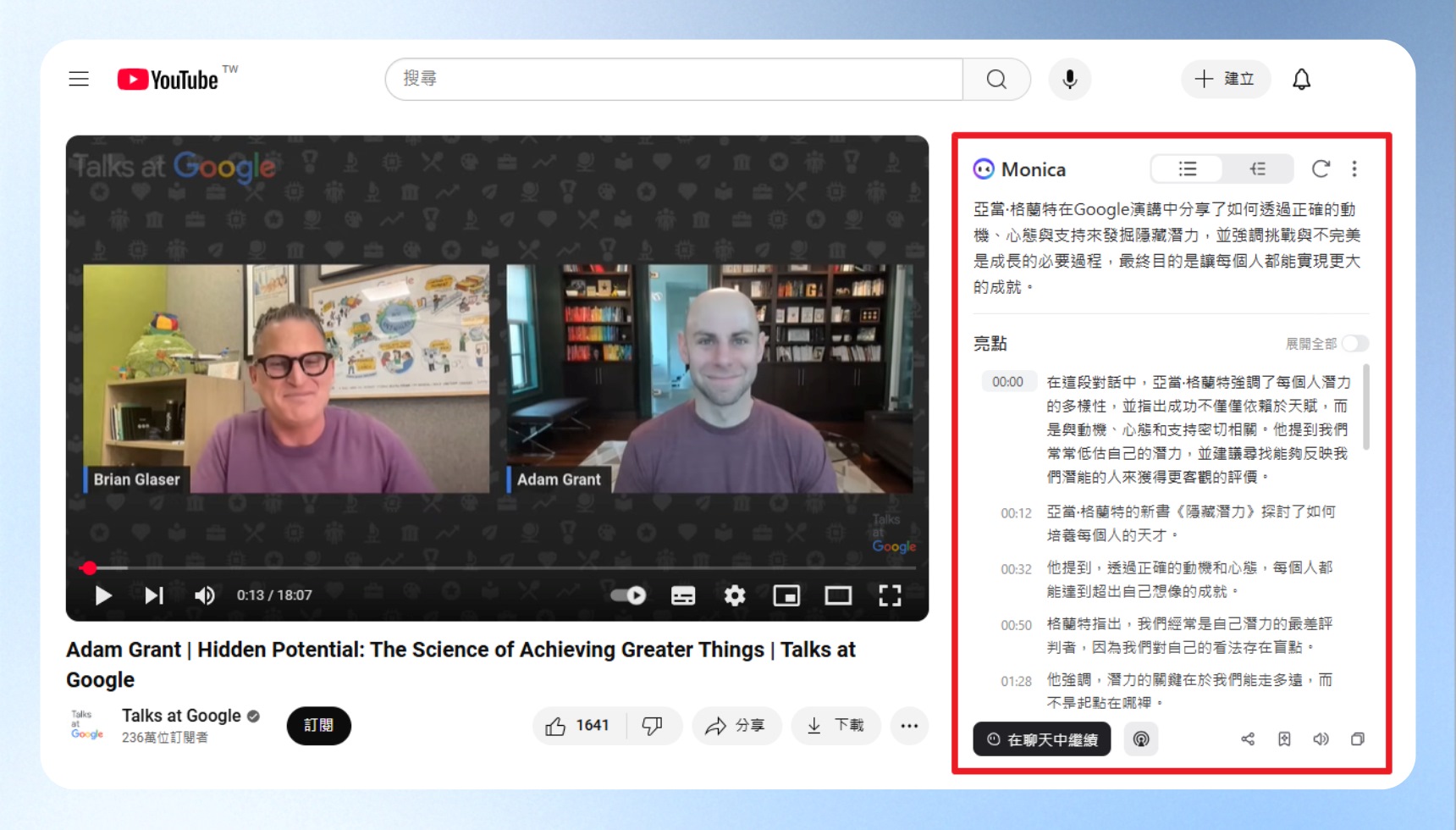Click the search field labeled 搜尋
This screenshot has height=830, width=1456.
tap(674, 79)
